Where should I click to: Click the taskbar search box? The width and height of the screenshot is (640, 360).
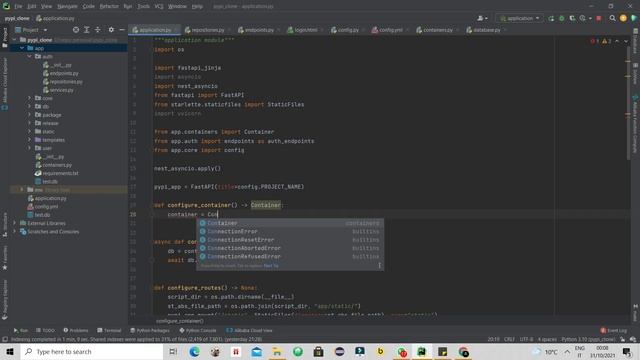(92, 351)
